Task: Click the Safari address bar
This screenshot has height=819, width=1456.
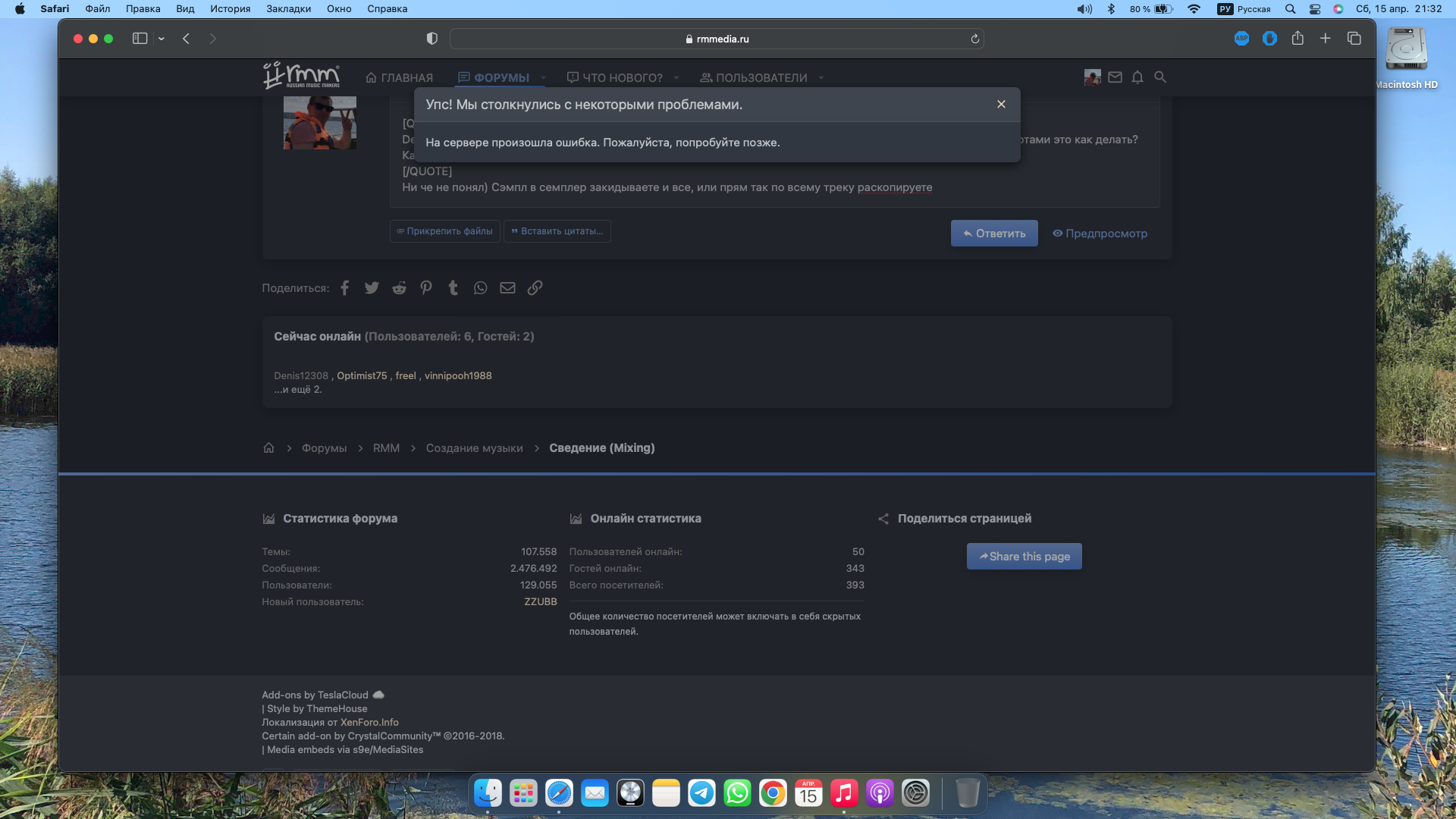Action: (x=716, y=39)
